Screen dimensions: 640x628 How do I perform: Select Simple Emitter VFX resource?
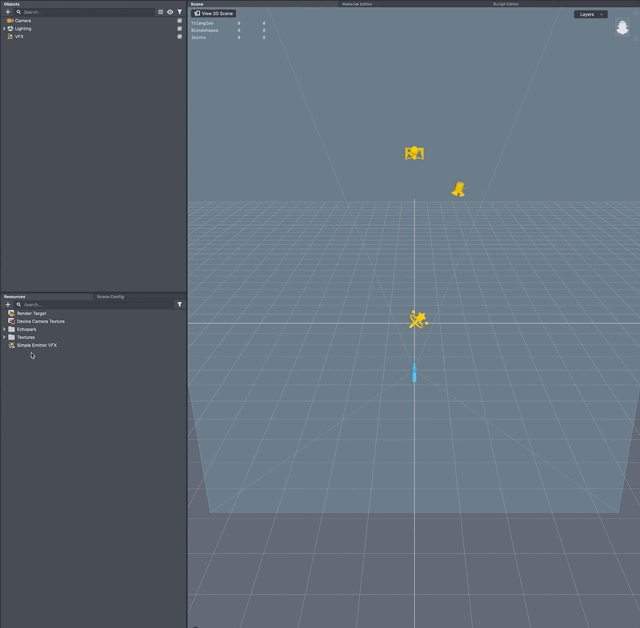point(36,345)
